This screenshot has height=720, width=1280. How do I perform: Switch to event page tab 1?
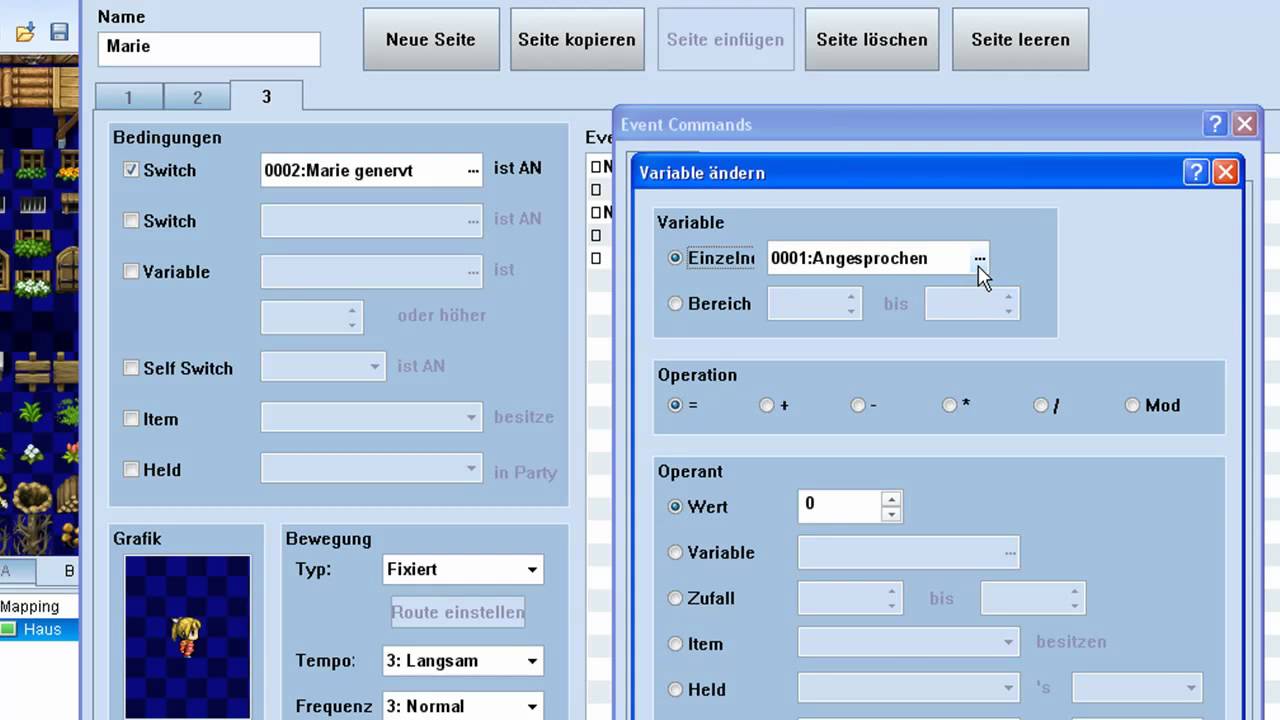128,97
